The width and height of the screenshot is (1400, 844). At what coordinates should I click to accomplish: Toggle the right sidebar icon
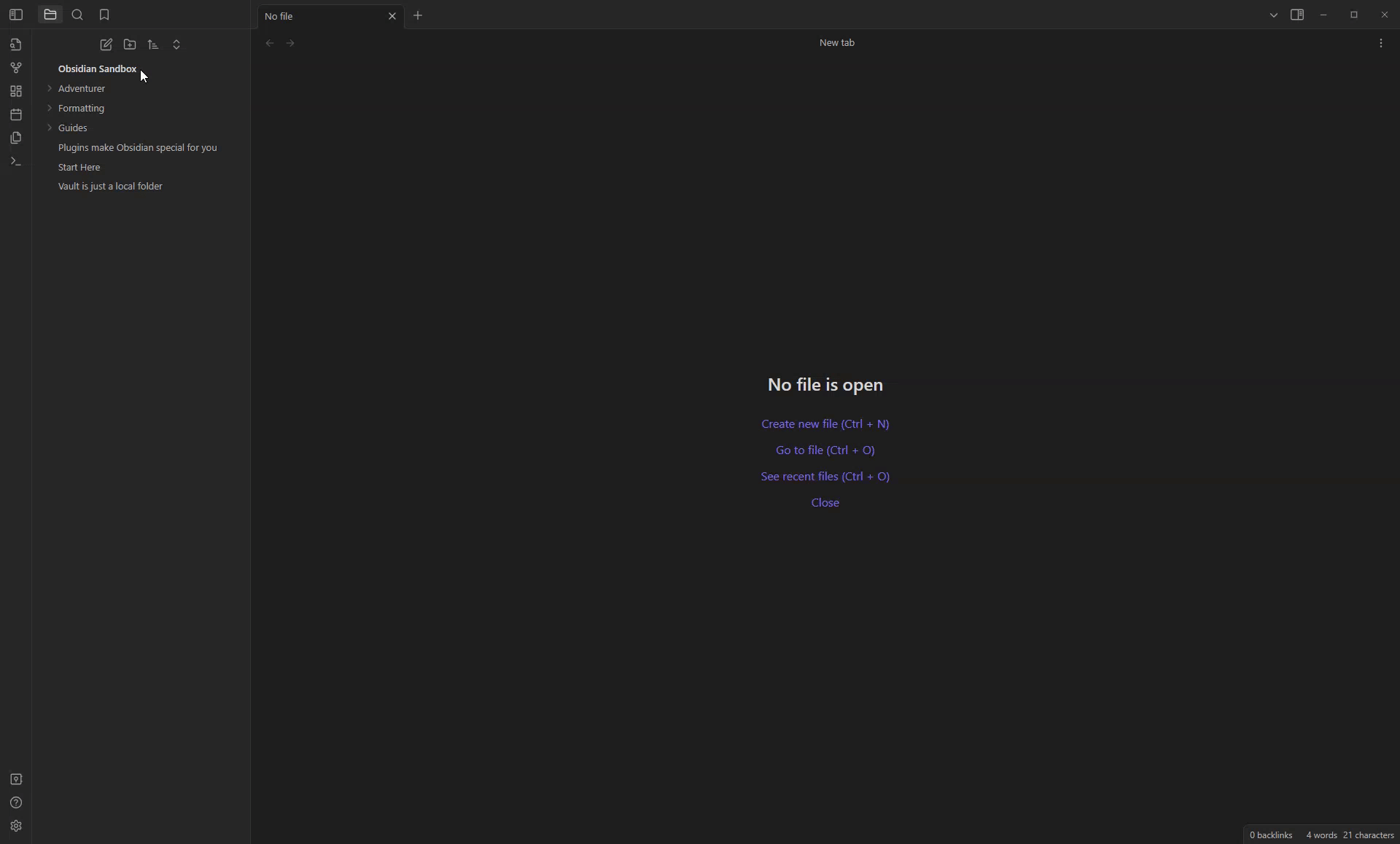click(1297, 15)
